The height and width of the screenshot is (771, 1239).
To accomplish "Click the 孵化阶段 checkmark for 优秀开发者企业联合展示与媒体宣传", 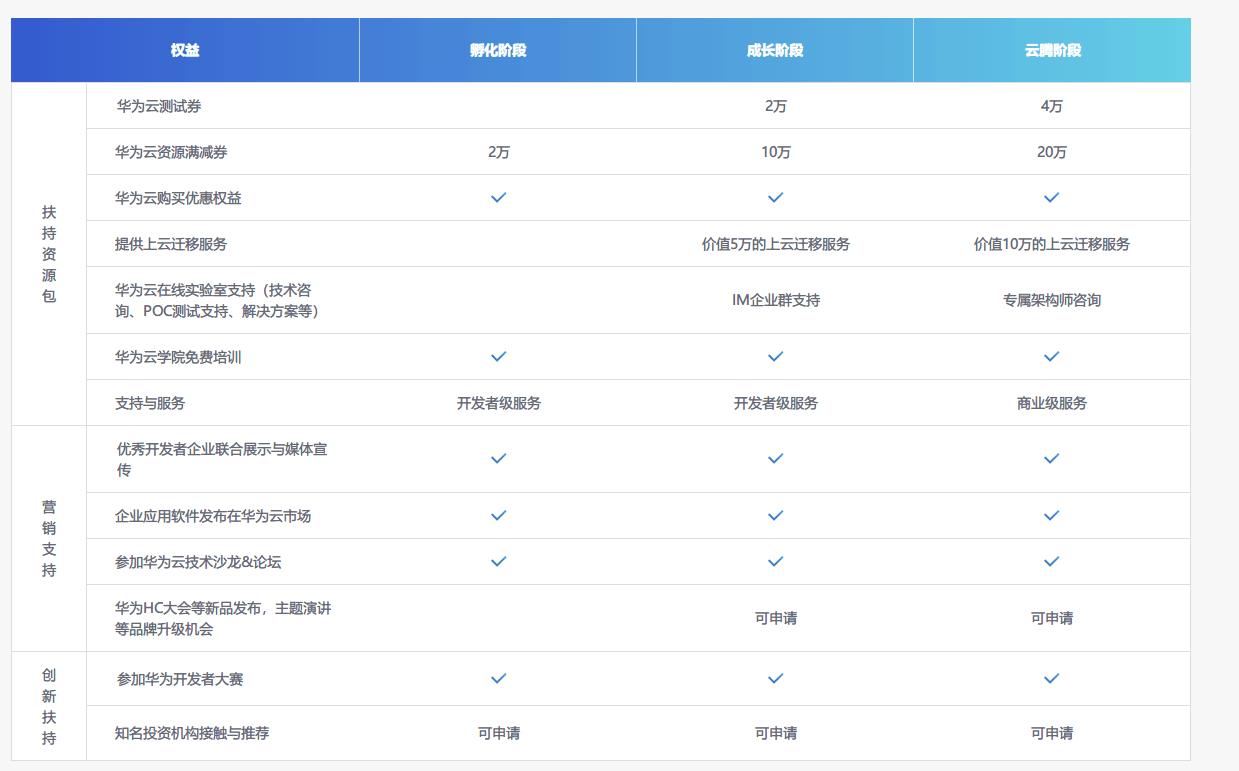I will tap(498, 459).
